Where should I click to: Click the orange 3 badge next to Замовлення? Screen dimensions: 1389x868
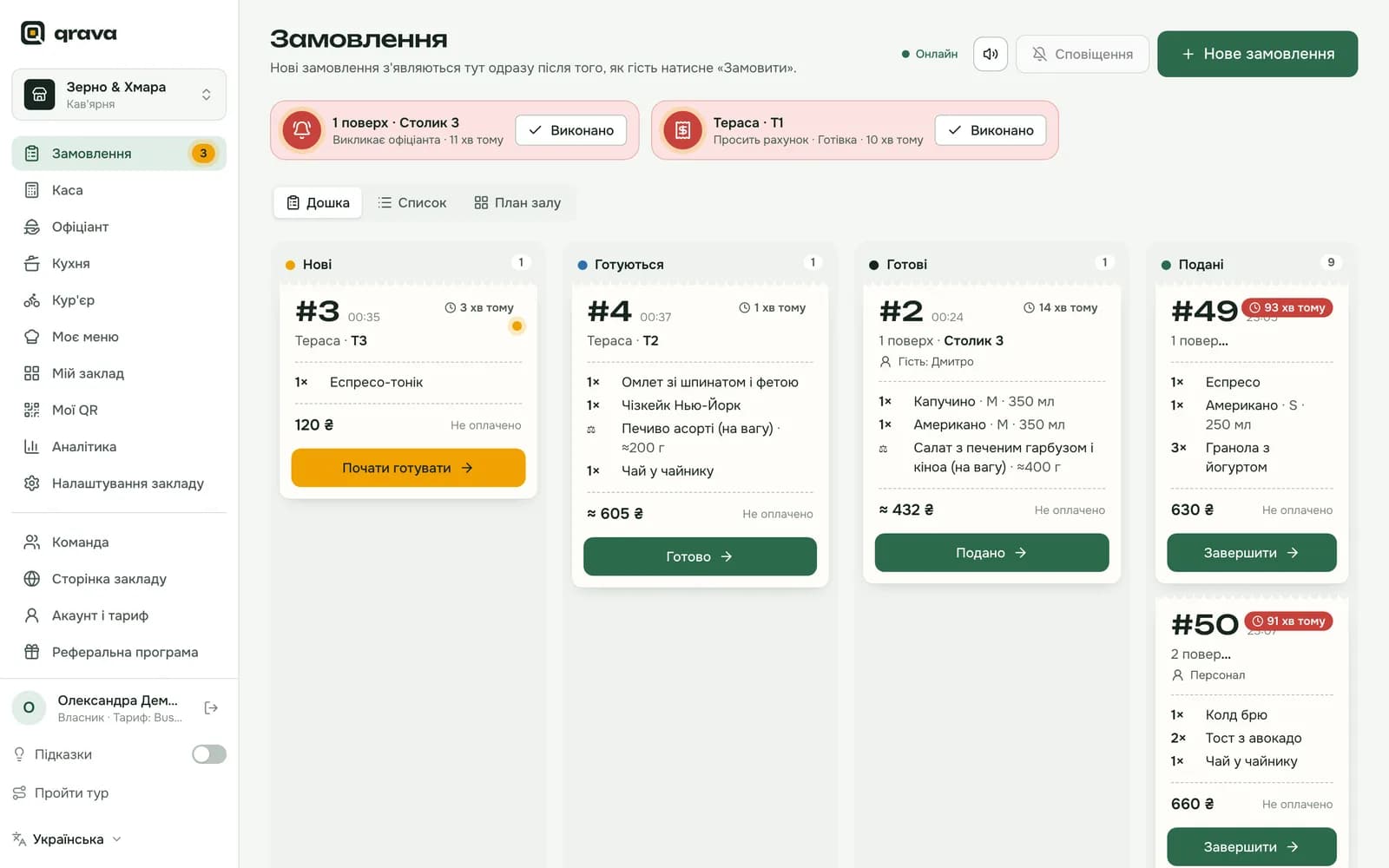[x=203, y=154]
